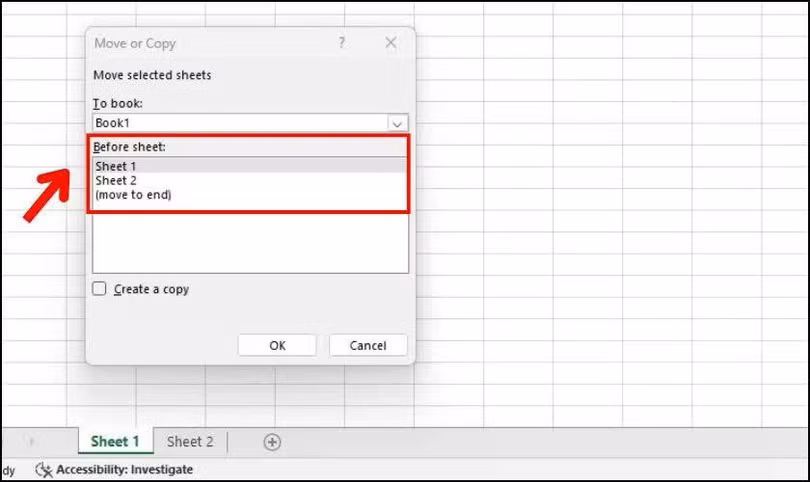The width and height of the screenshot is (810, 482).
Task: Switch to the Sheet 2 tab
Action: pos(190,442)
